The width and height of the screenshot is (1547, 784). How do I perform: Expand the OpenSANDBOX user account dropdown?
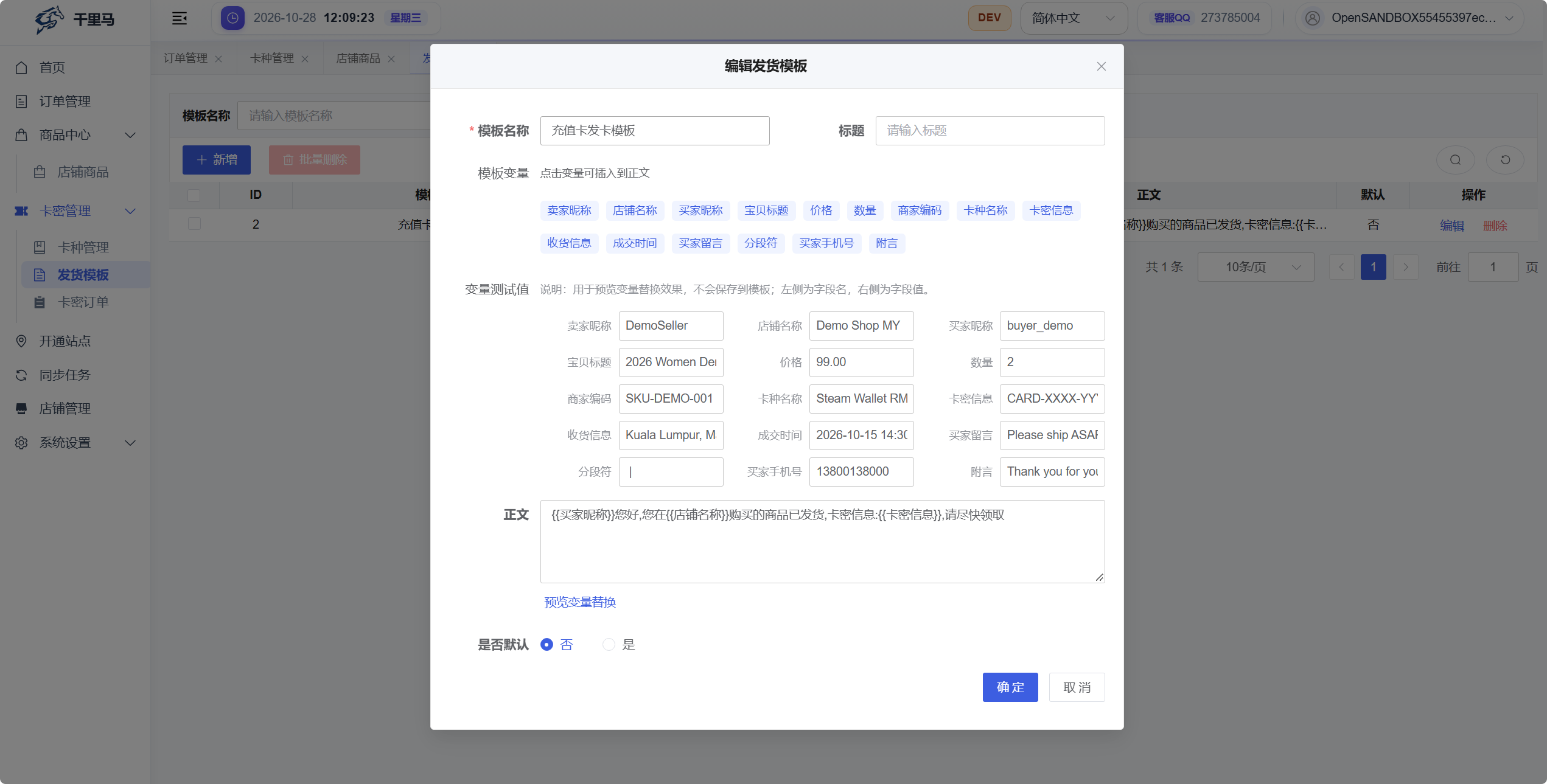pyautogui.click(x=1409, y=18)
